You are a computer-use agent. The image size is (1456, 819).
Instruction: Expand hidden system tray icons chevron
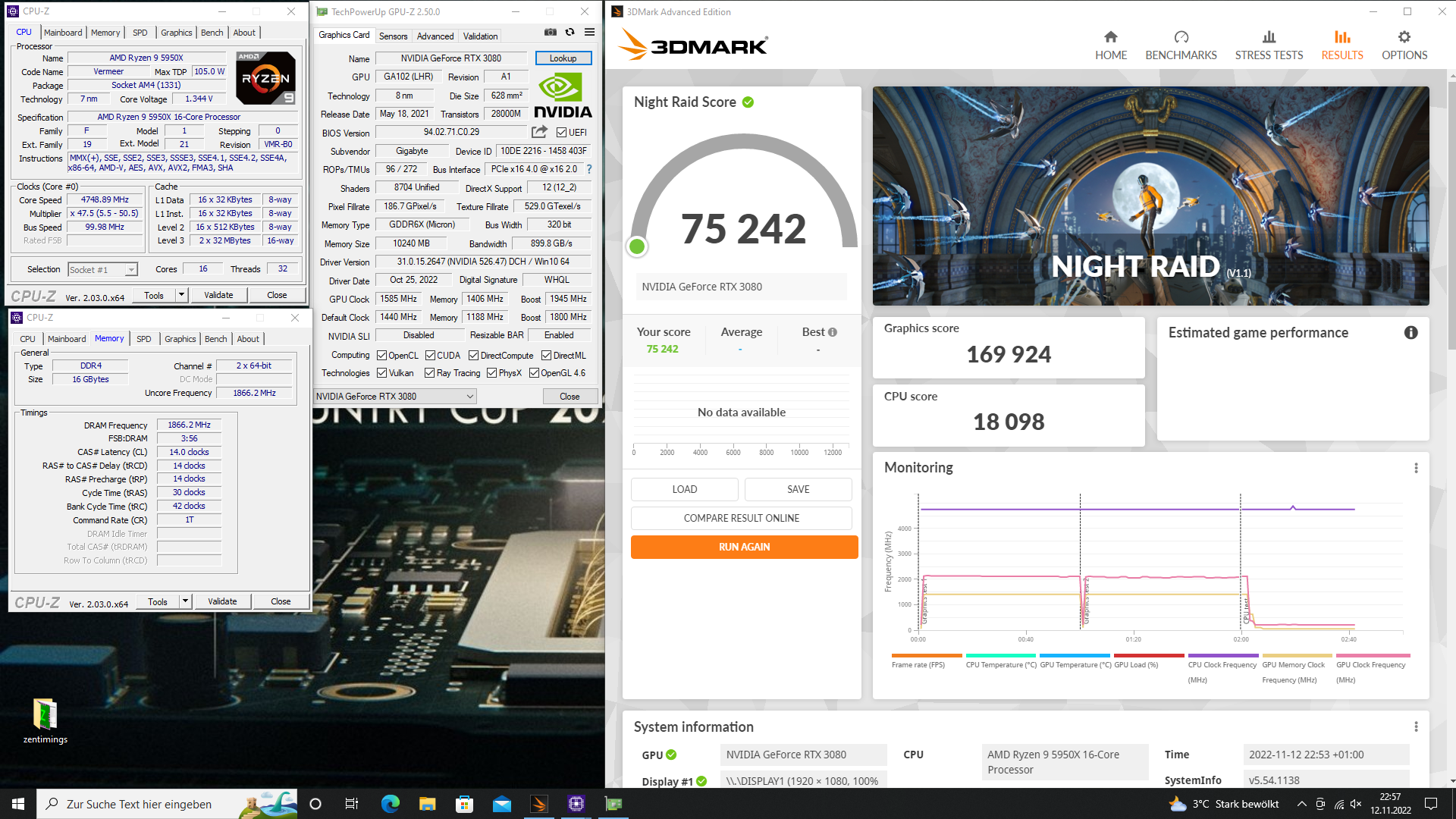click(x=1301, y=804)
